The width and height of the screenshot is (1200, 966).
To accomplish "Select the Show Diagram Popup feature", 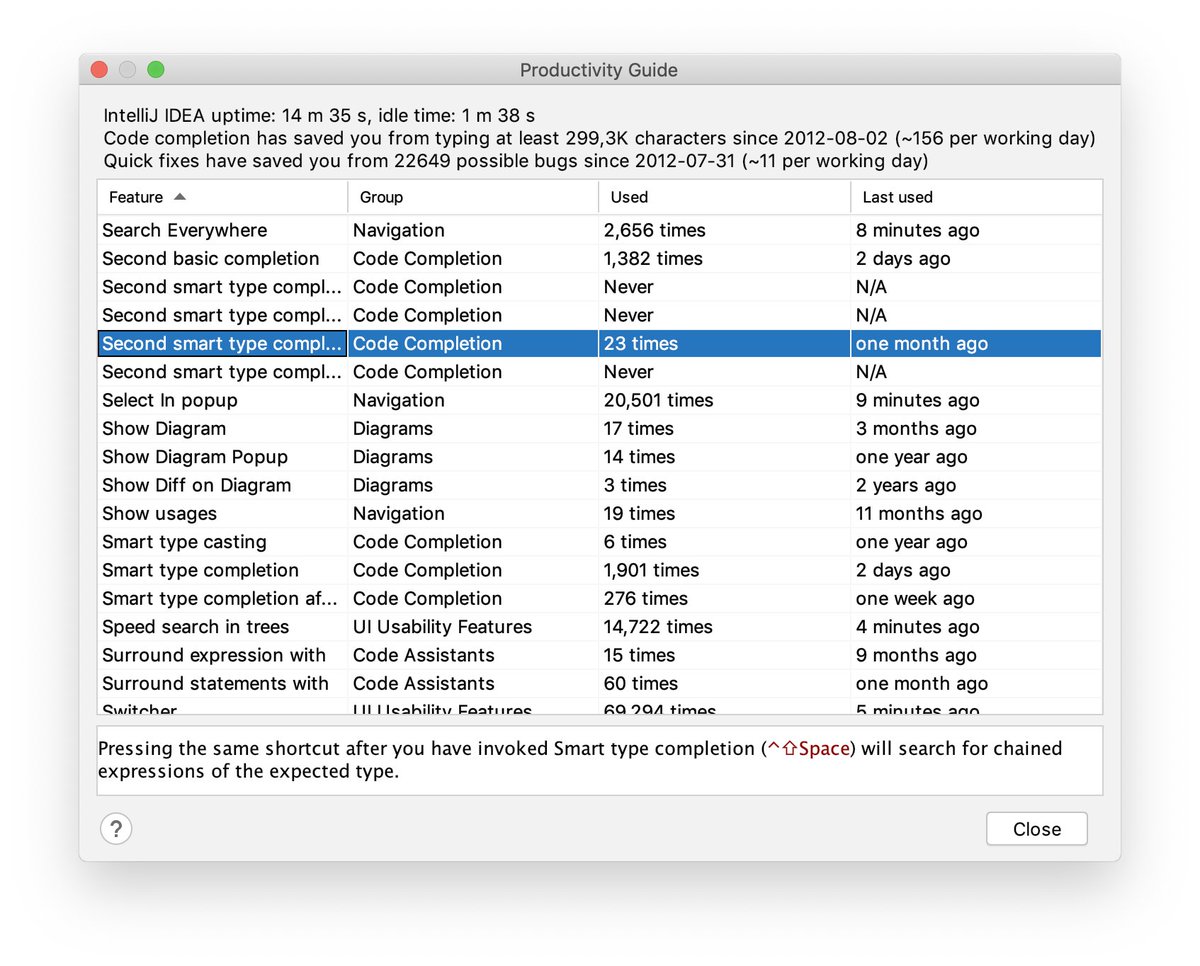I will (x=222, y=457).
